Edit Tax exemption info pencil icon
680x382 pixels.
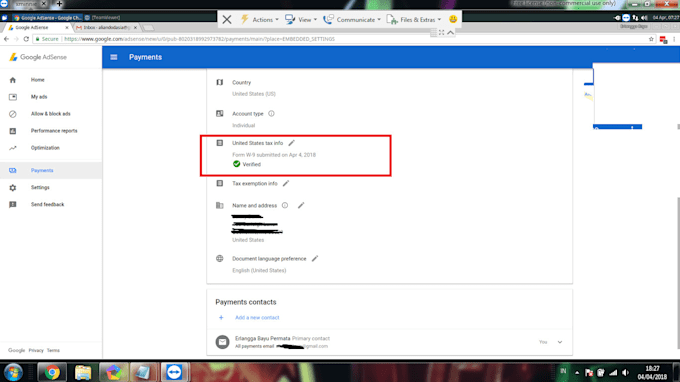tap(286, 183)
